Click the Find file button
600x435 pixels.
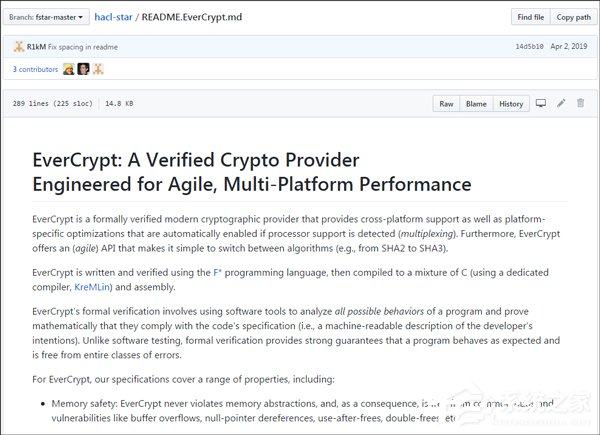(x=530, y=17)
